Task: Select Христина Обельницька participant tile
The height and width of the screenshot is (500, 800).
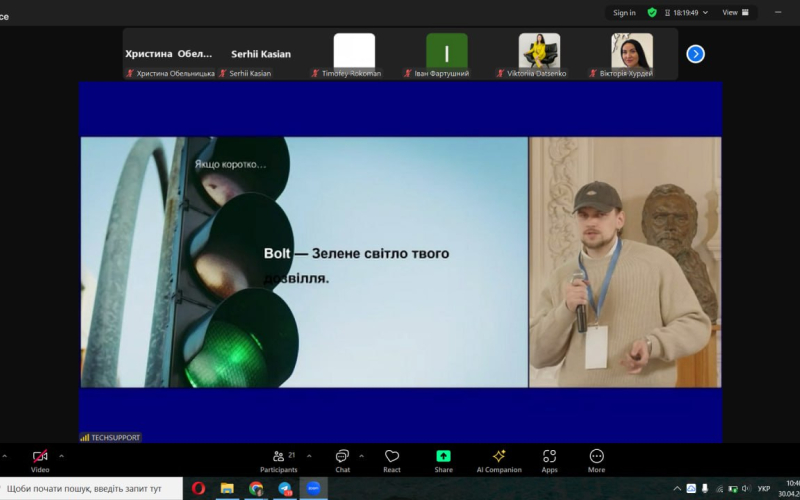Action: pyautogui.click(x=169, y=54)
